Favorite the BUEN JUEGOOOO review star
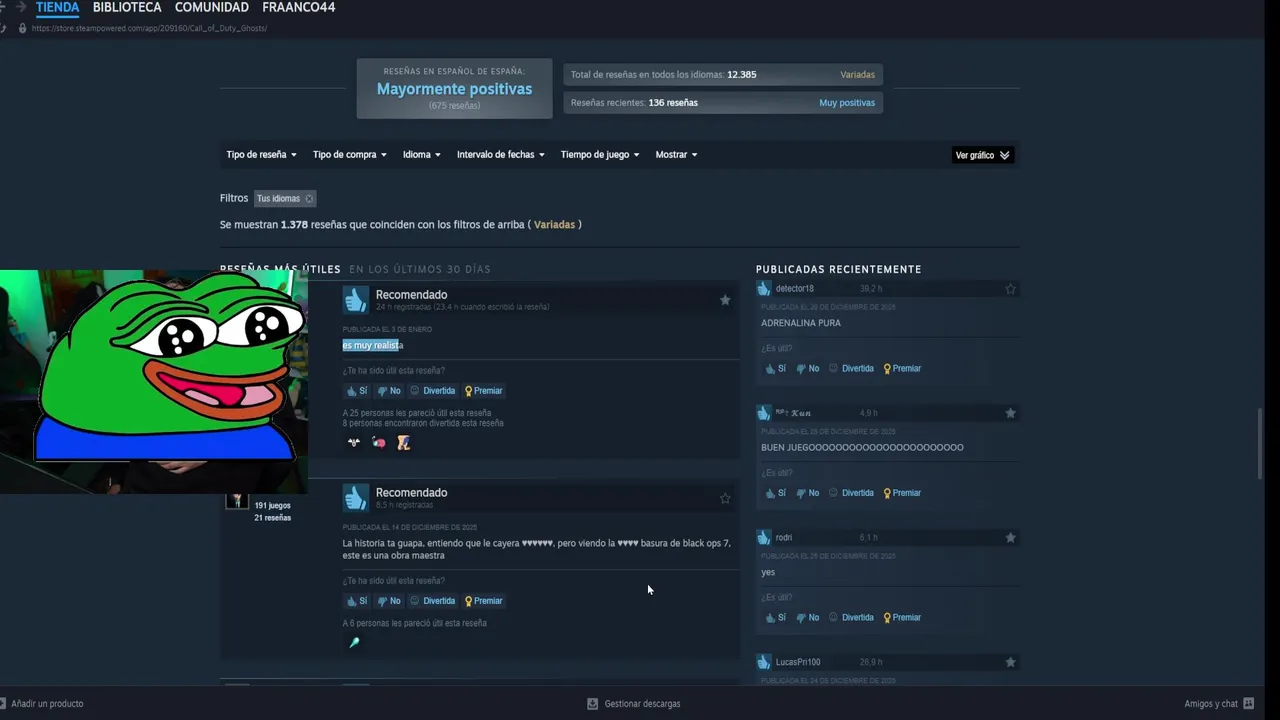Screen dimensions: 1280x720 point(1010,413)
